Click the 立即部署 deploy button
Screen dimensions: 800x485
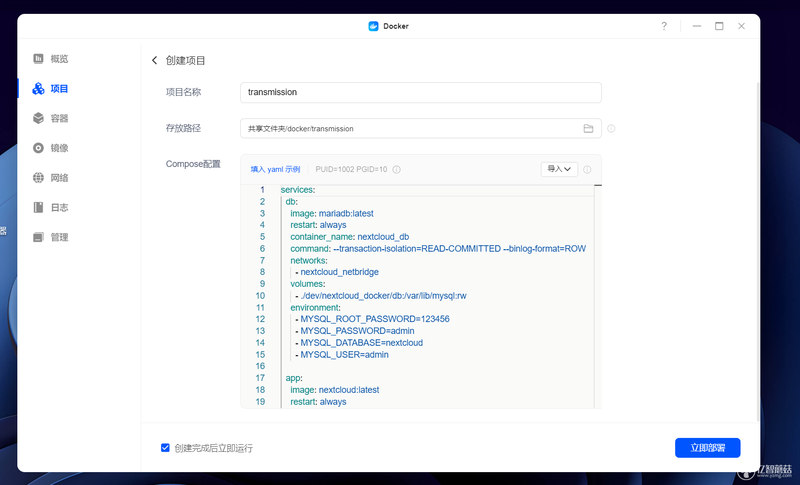708,448
